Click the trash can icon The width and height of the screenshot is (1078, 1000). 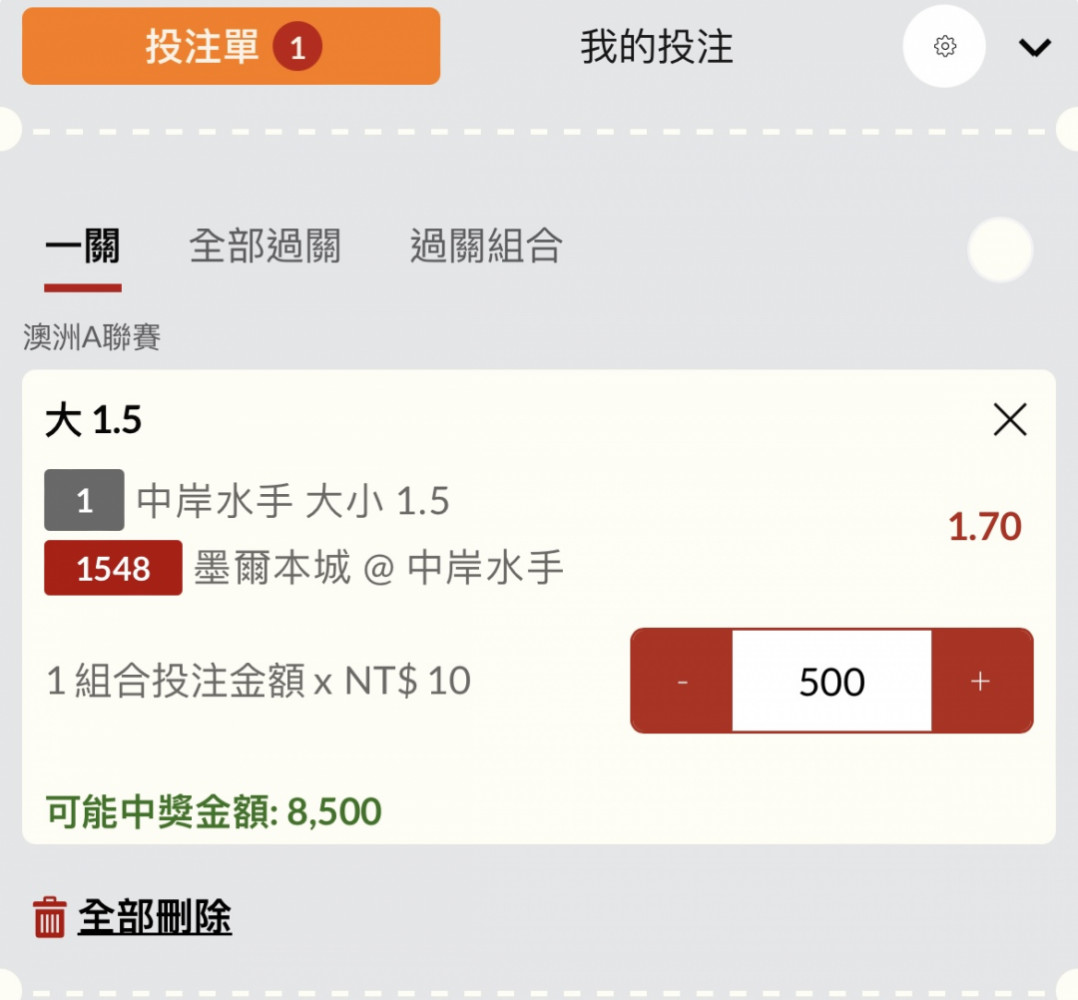50,917
